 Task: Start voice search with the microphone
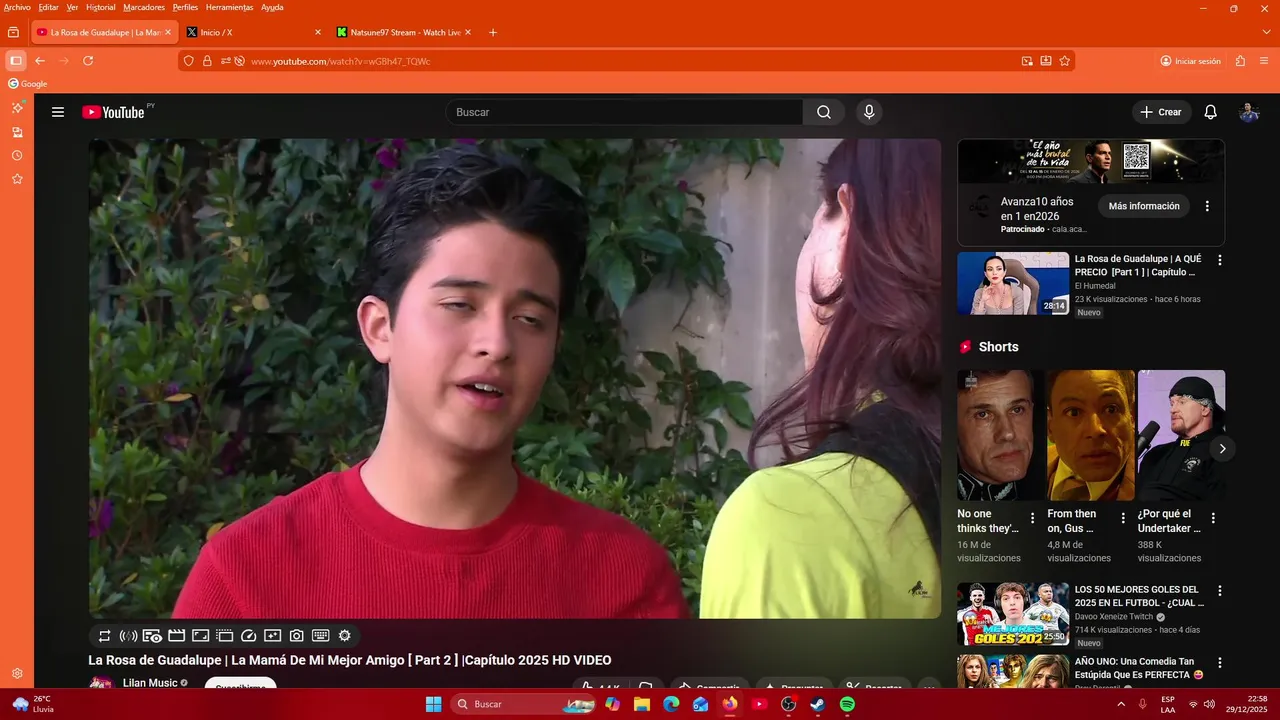(x=869, y=112)
